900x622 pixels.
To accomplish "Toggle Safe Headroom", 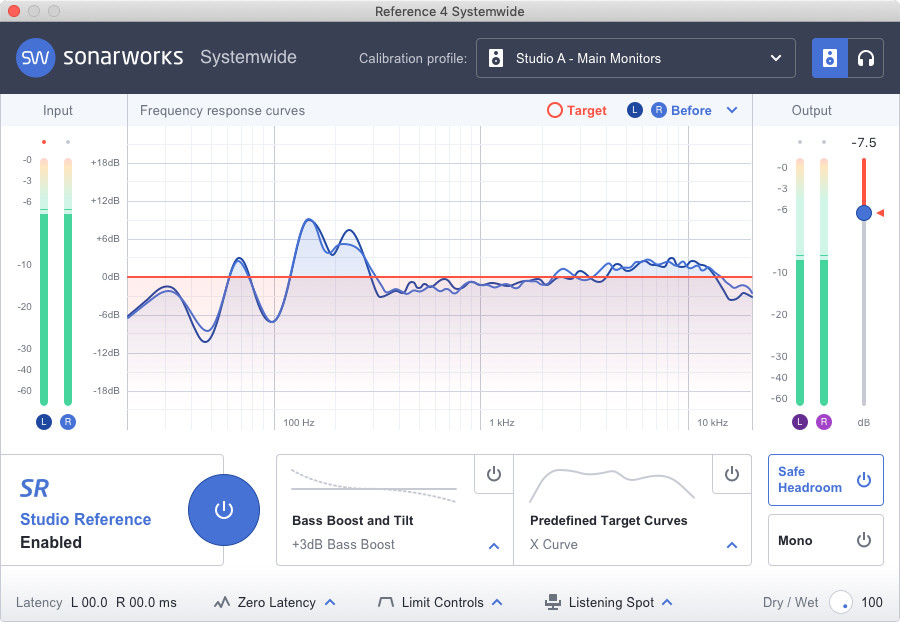I will tap(825, 480).
